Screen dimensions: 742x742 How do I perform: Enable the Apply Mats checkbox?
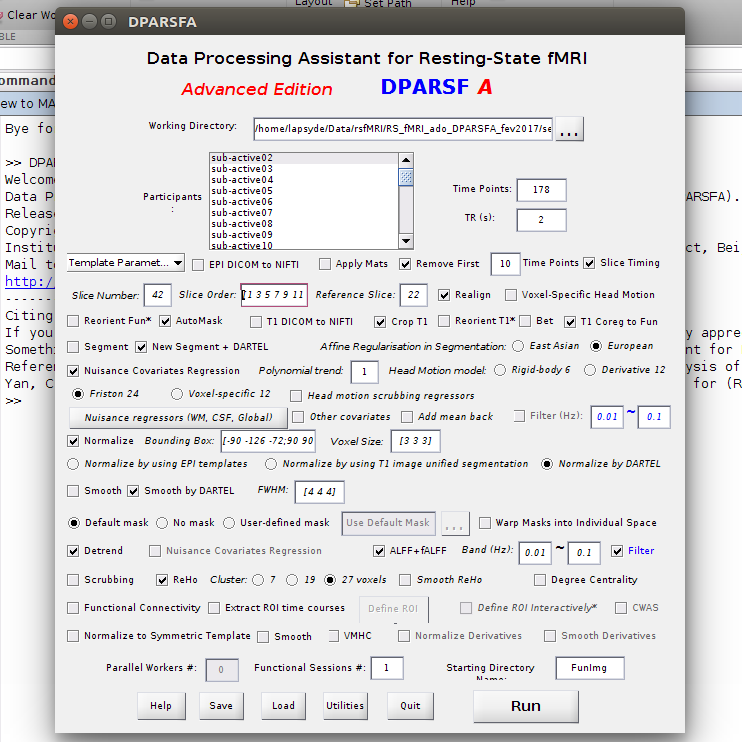pyautogui.click(x=325, y=264)
